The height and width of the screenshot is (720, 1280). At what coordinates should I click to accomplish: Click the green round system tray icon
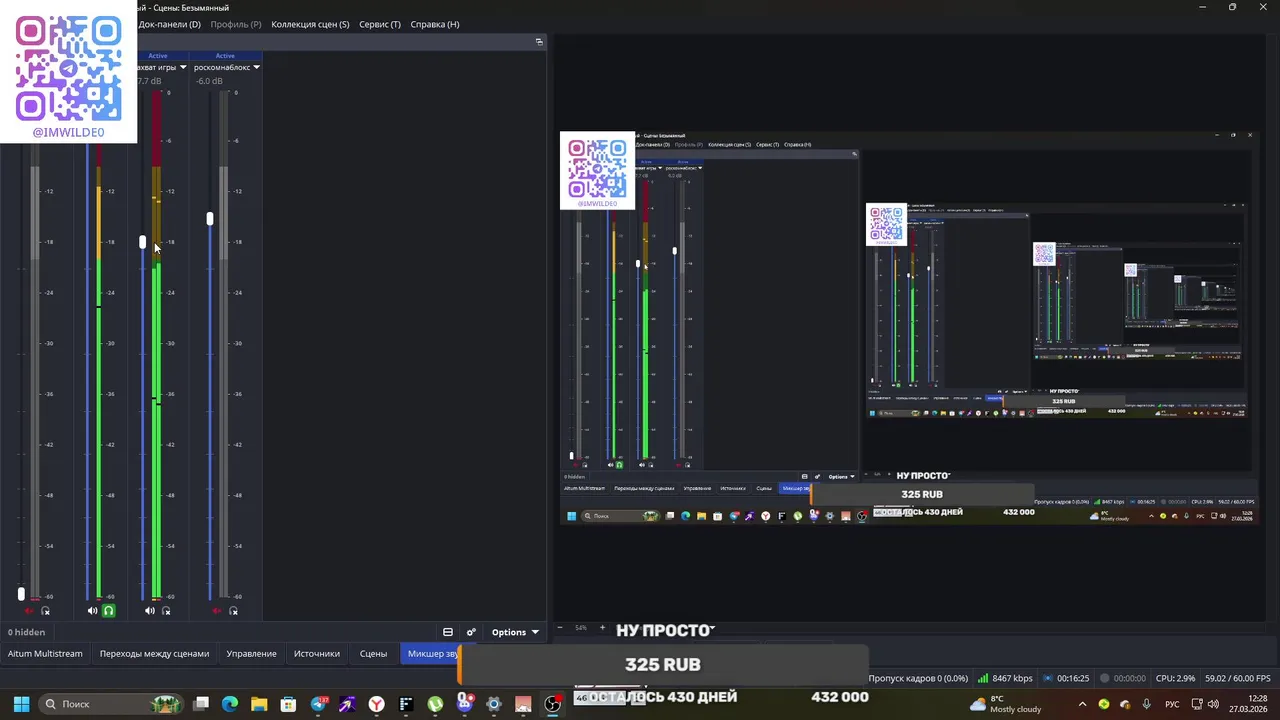pos(1104,704)
